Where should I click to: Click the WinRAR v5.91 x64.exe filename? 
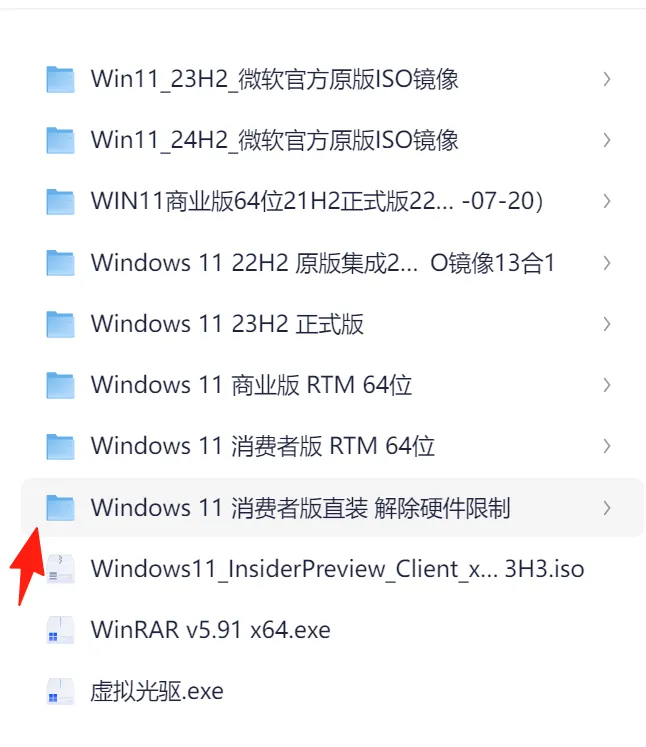coord(211,630)
